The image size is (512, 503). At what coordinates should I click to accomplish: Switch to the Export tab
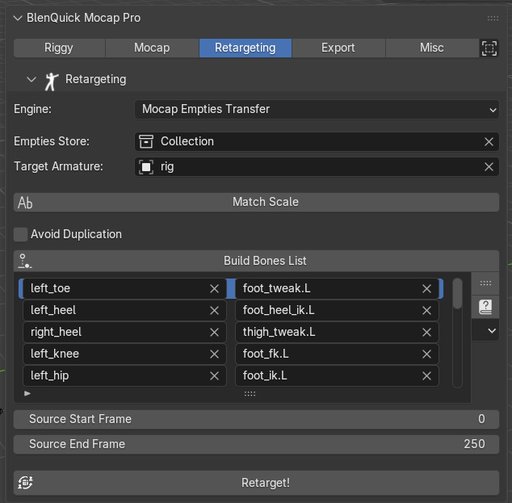pos(338,48)
